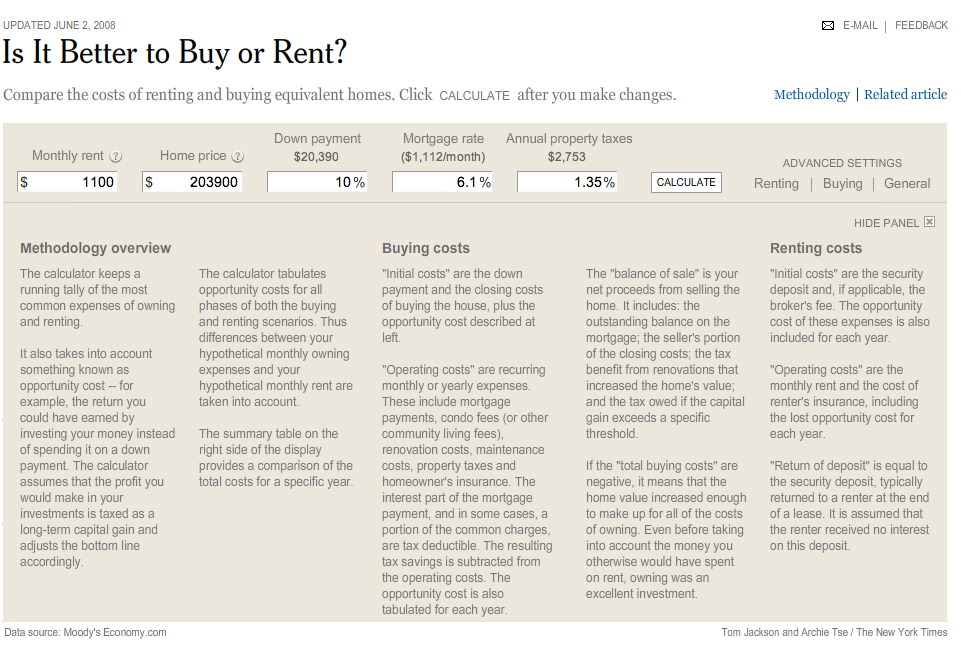Click the Monthly rent help icon
Image resolution: width=961 pixels, height=655 pixels.
(x=116, y=156)
